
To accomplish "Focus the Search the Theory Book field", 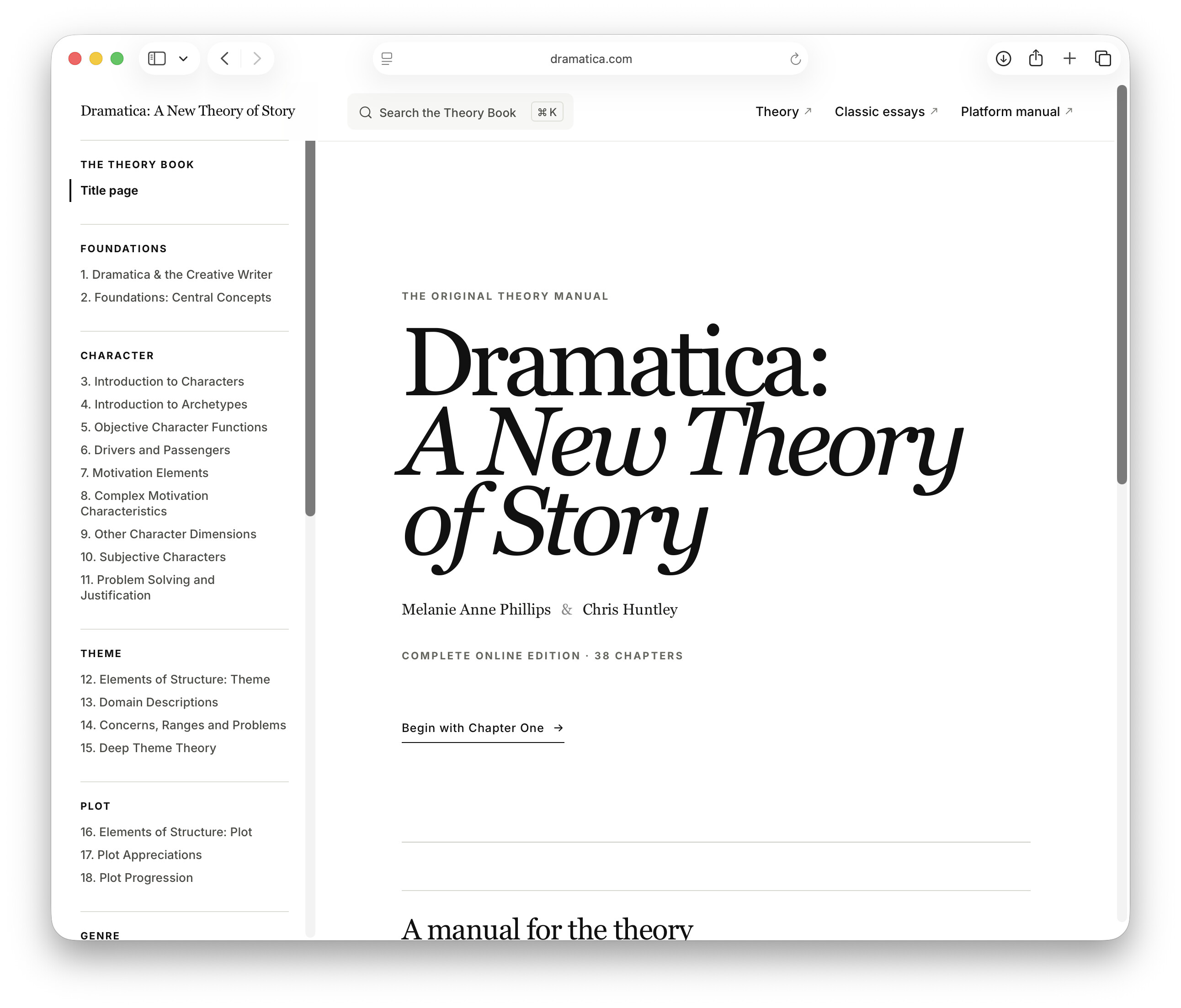I will [x=460, y=112].
